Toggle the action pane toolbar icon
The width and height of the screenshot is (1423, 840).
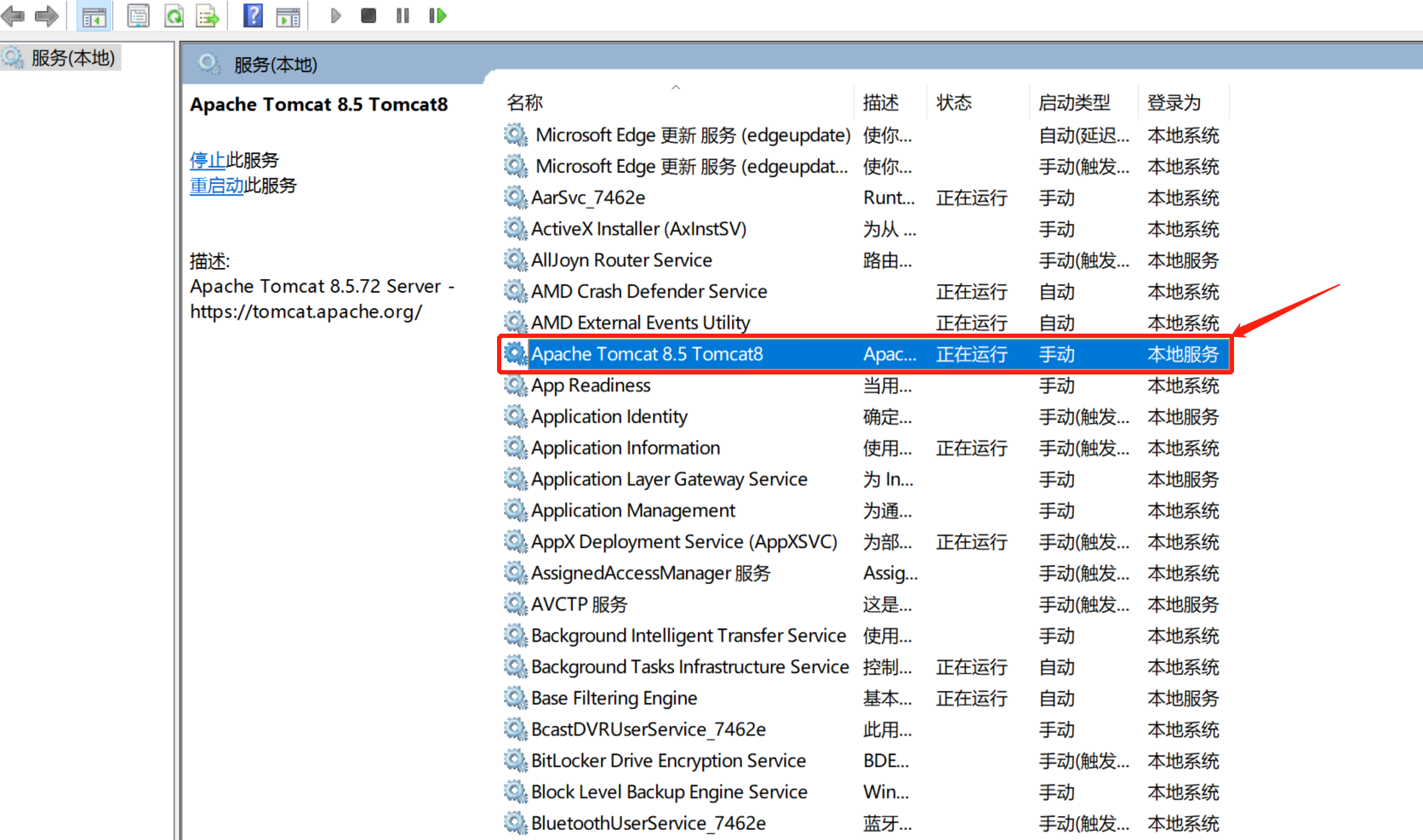coord(289,16)
